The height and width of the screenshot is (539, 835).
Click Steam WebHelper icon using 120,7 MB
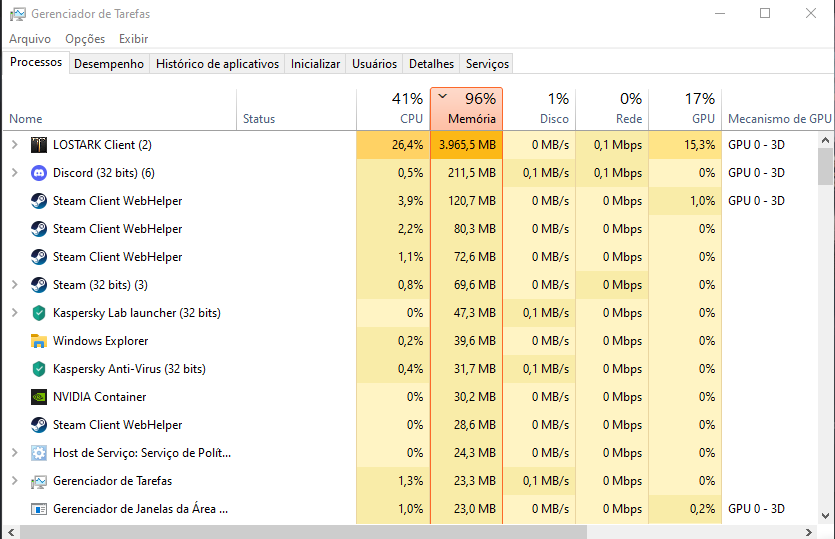tap(39, 201)
